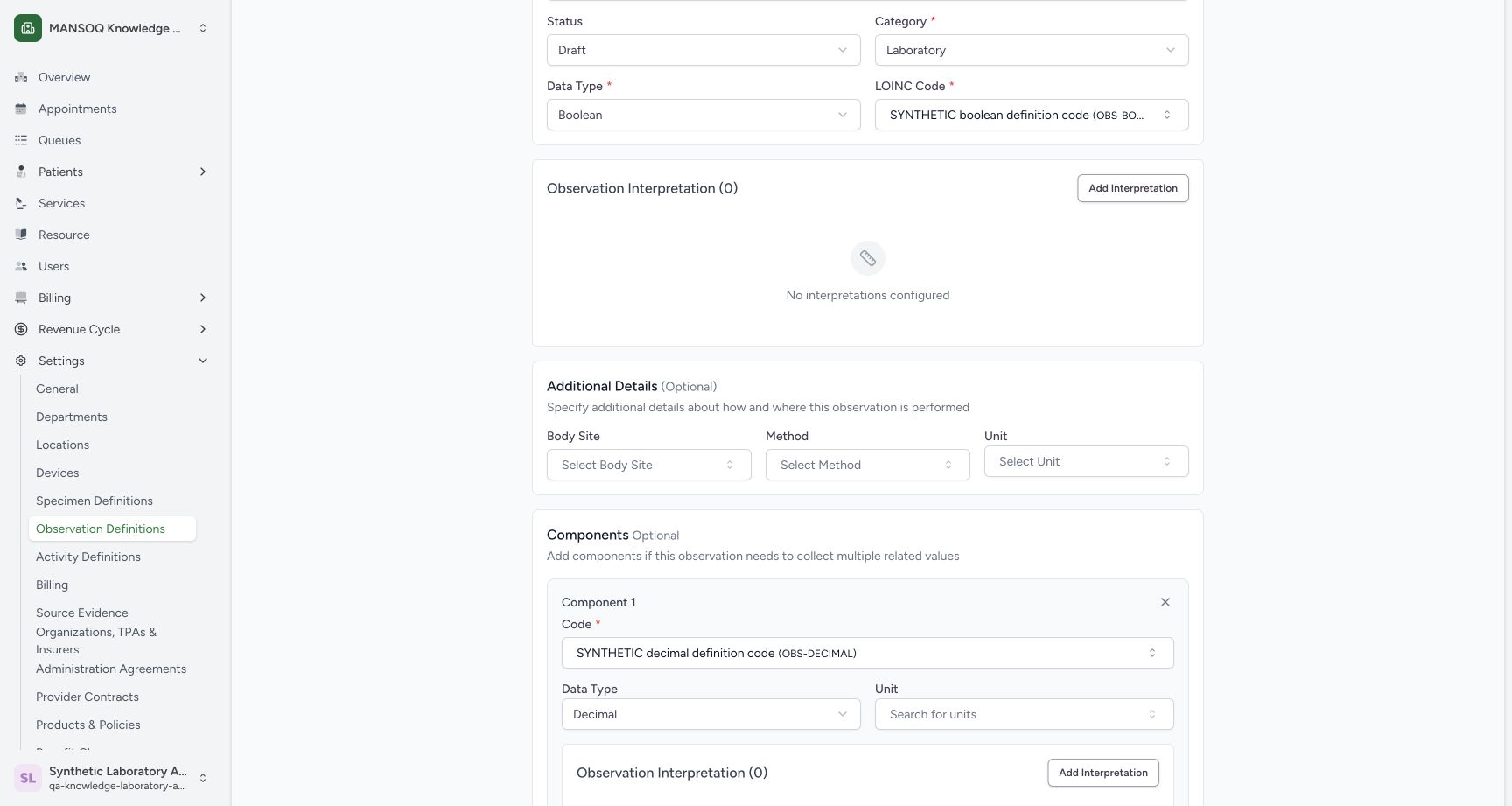The width and height of the screenshot is (1512, 806).
Task: Click the top Add Interpretation button
Action: pos(1133,188)
